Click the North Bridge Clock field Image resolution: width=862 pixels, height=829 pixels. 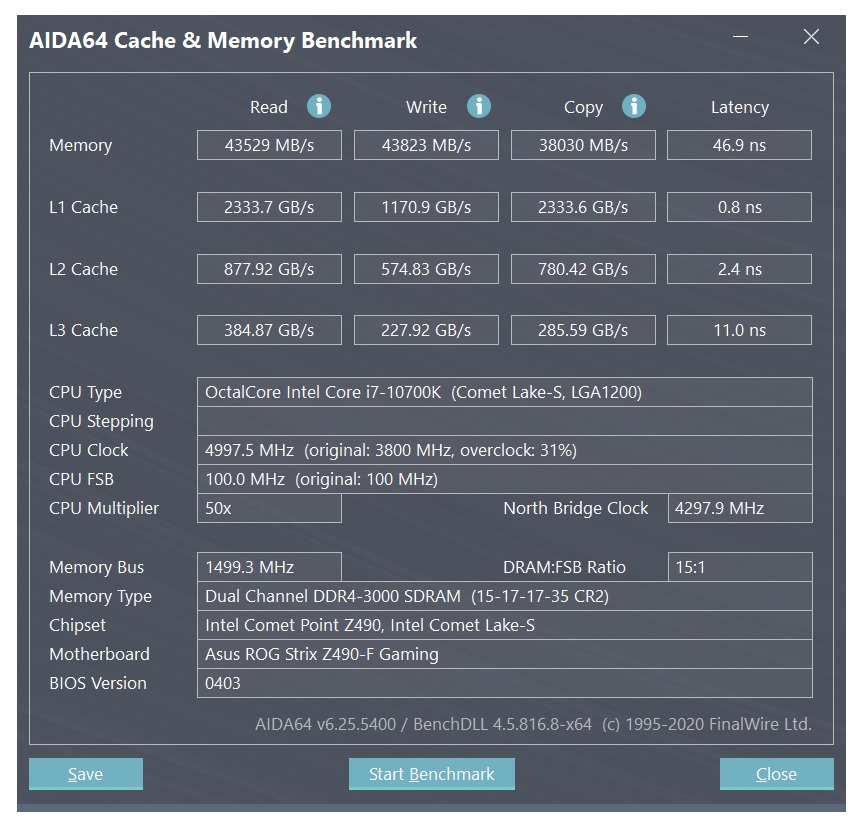(739, 508)
